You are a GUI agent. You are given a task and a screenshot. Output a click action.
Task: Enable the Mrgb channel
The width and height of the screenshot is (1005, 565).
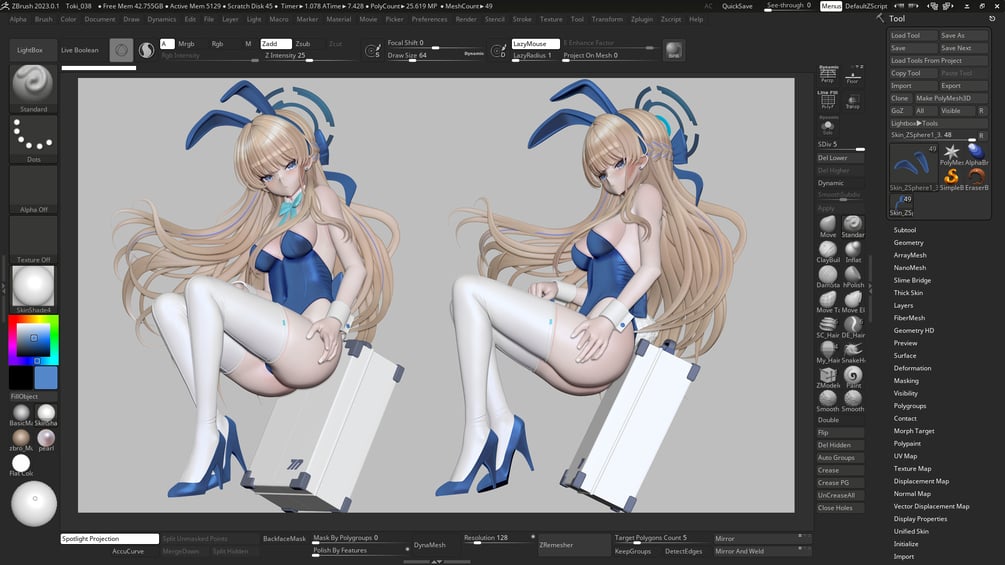(186, 44)
